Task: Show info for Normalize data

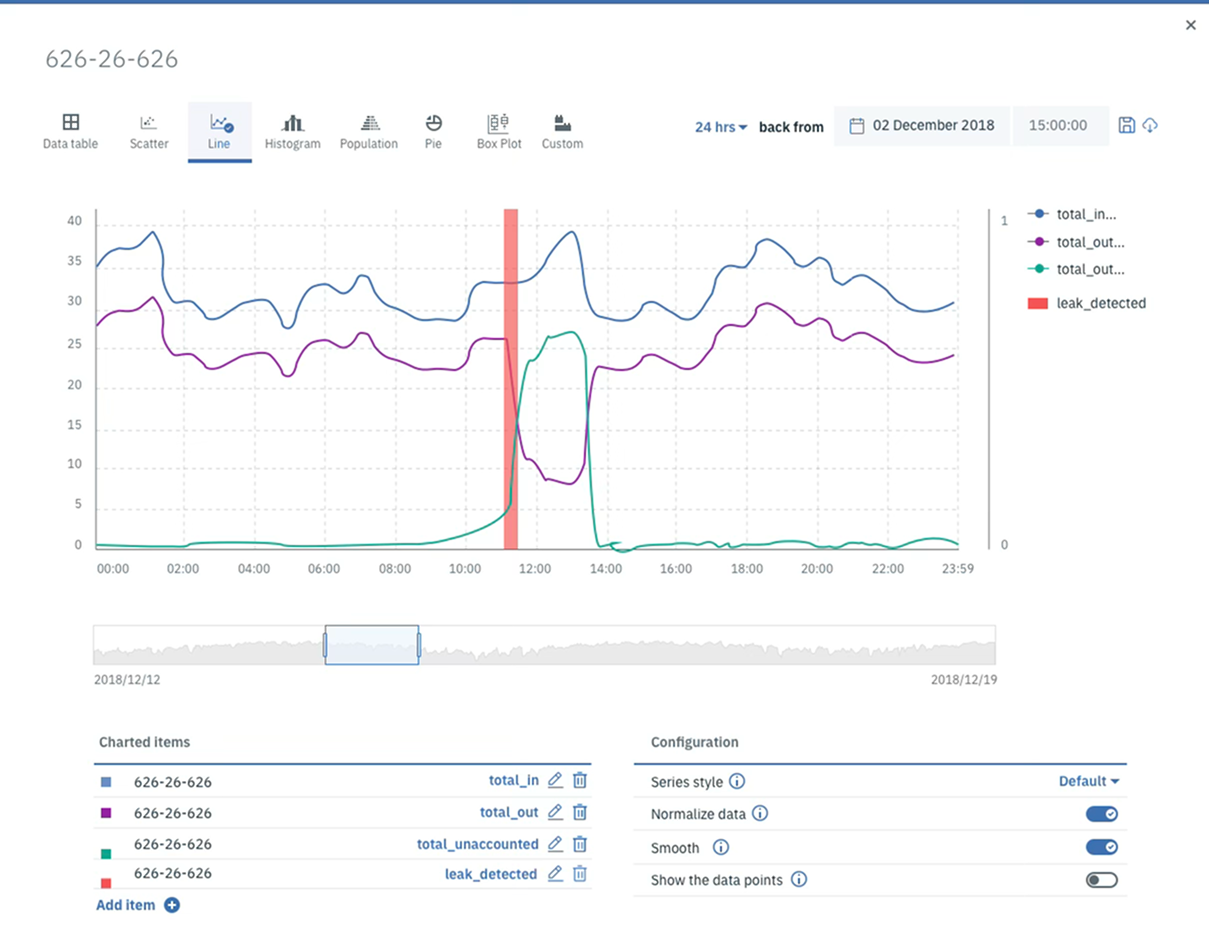Action: pos(760,813)
